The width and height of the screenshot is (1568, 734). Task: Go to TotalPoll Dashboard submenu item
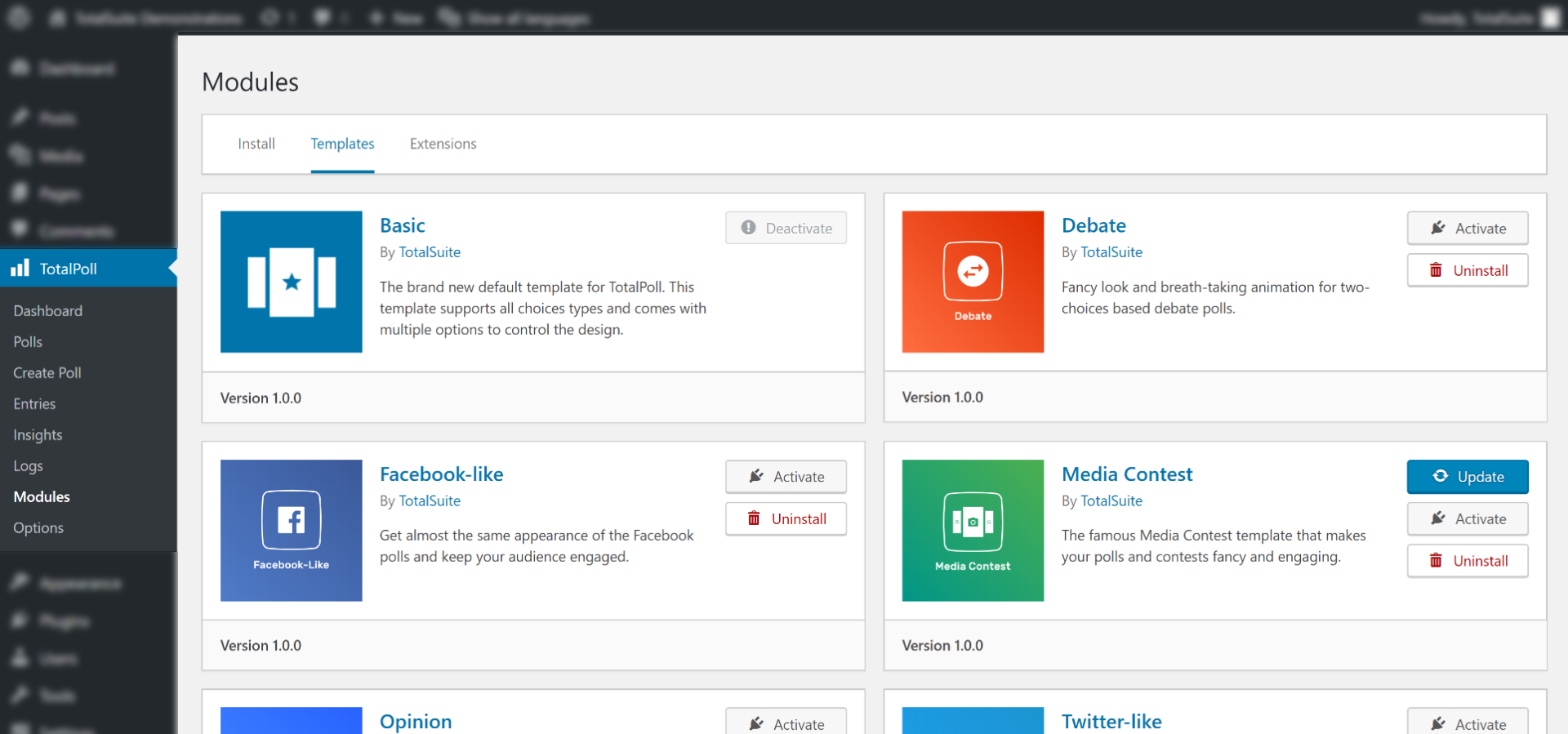point(47,311)
